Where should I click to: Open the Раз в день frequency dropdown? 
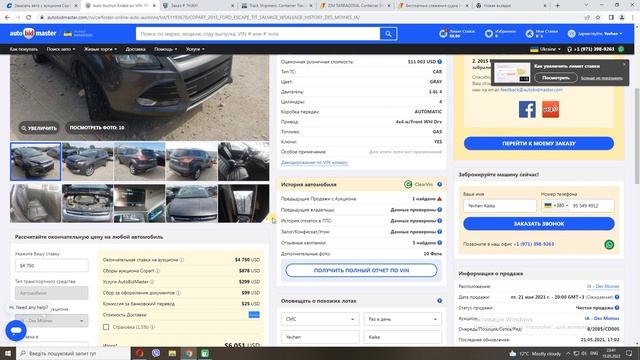pyautogui.click(x=402, y=319)
